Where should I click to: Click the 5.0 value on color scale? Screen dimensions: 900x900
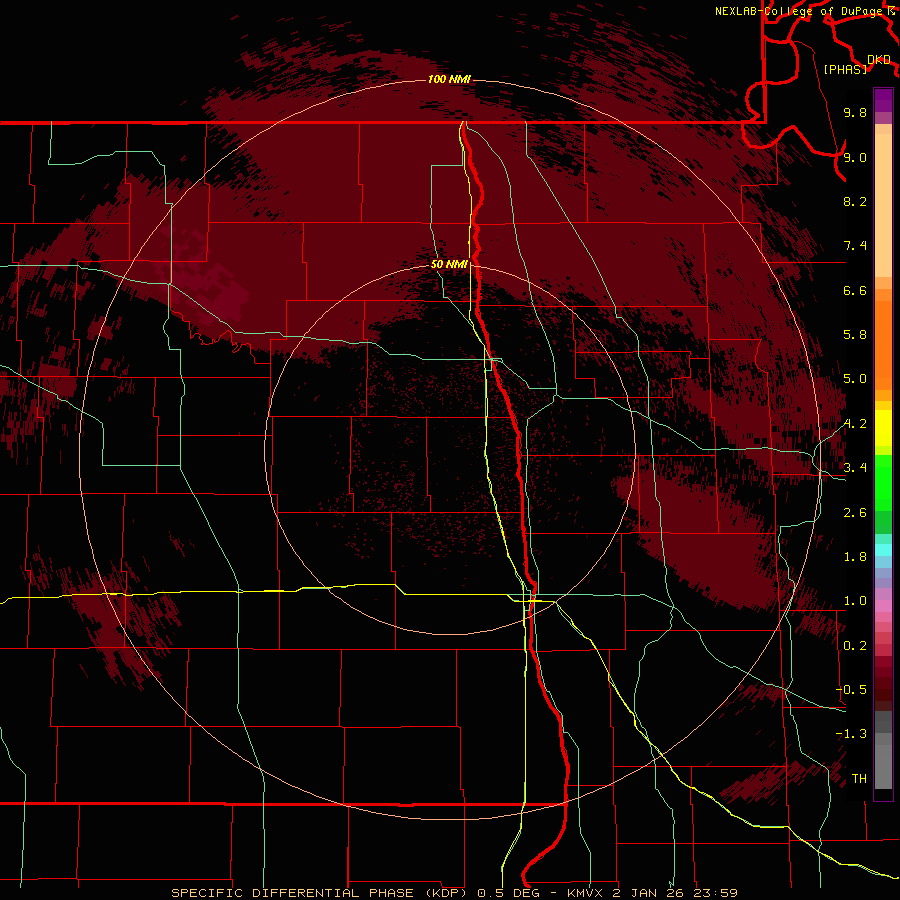coord(855,379)
